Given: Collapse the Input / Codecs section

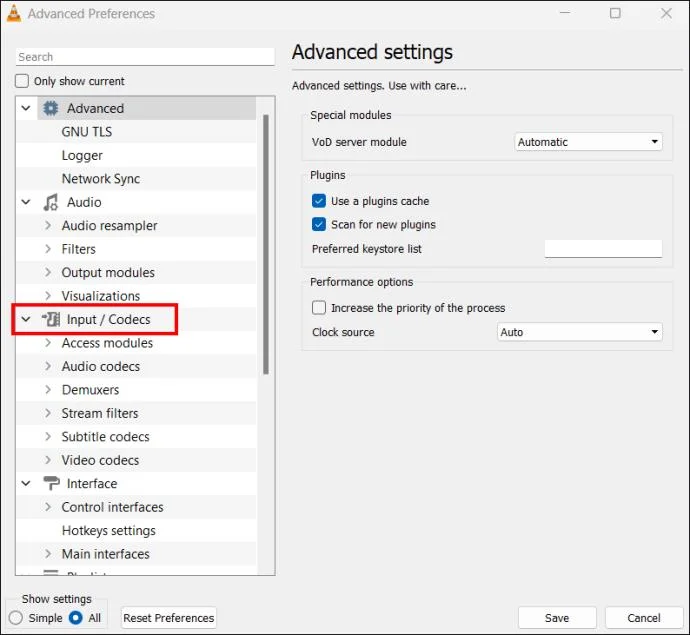Looking at the screenshot, I should coord(26,319).
